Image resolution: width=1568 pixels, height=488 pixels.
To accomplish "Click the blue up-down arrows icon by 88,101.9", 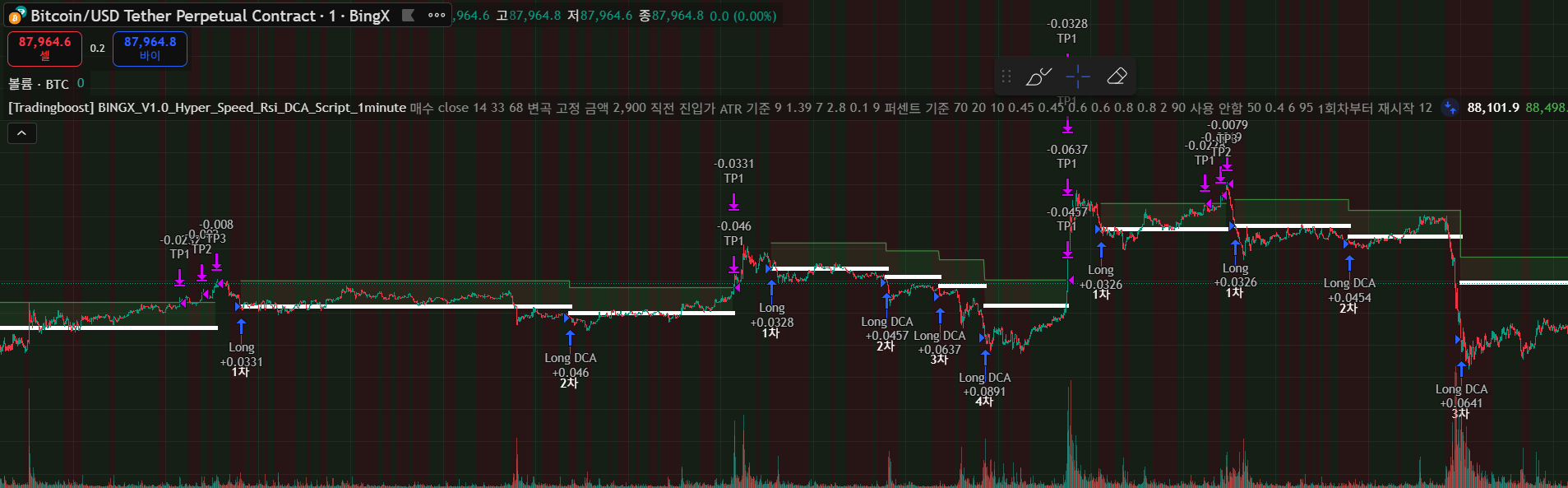I will (x=1450, y=108).
